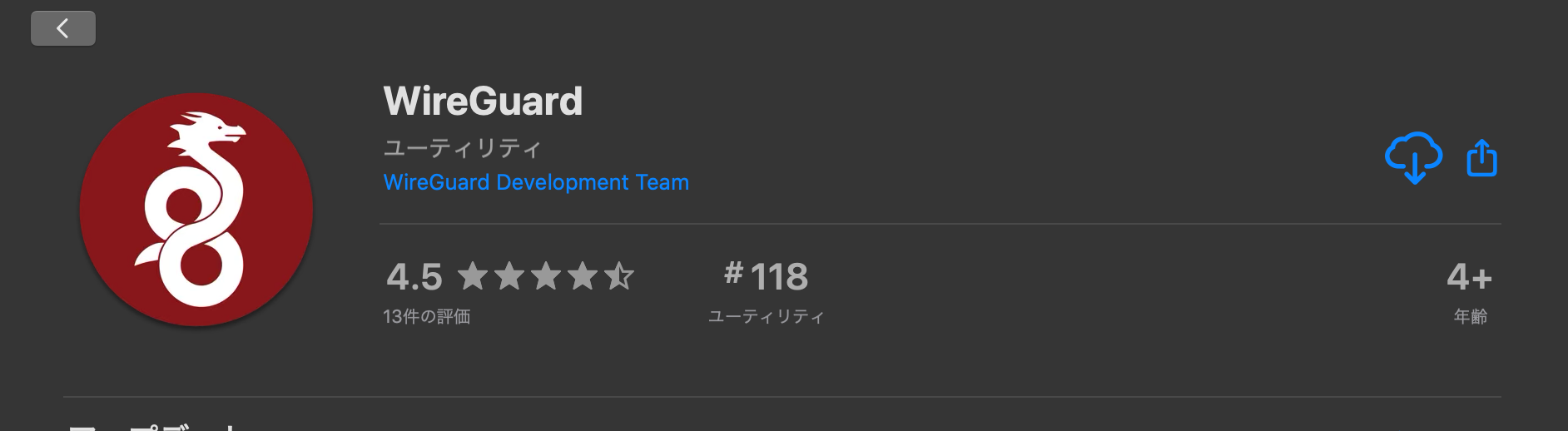Click the second rating star
This screenshot has width=1568, height=431.
point(509,275)
